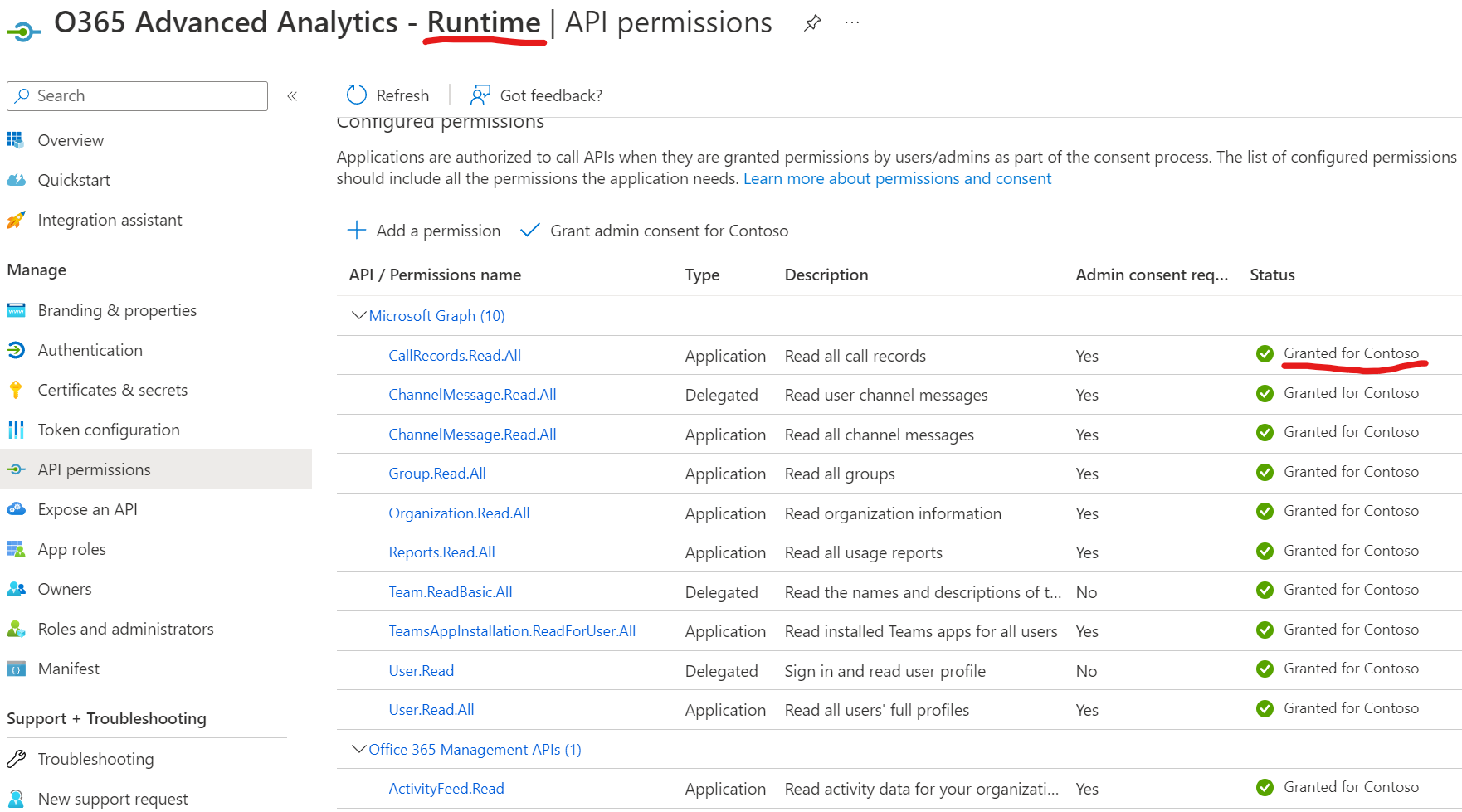This screenshot has width=1462, height=812.
Task: Click 'Sign in and read user profile' text
Action: pyautogui.click(x=885, y=671)
